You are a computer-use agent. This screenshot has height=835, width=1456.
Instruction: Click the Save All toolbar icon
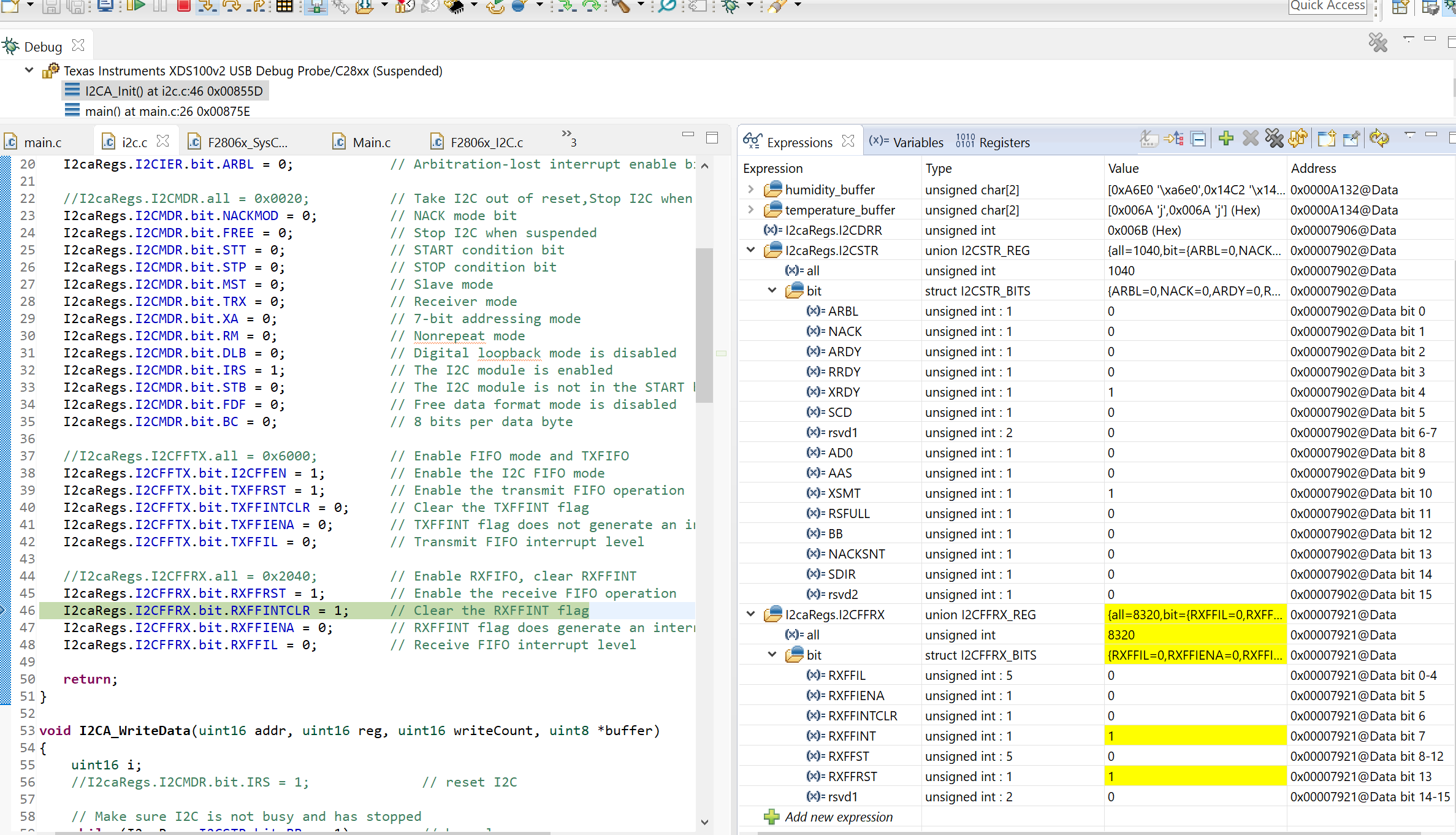[x=75, y=6]
